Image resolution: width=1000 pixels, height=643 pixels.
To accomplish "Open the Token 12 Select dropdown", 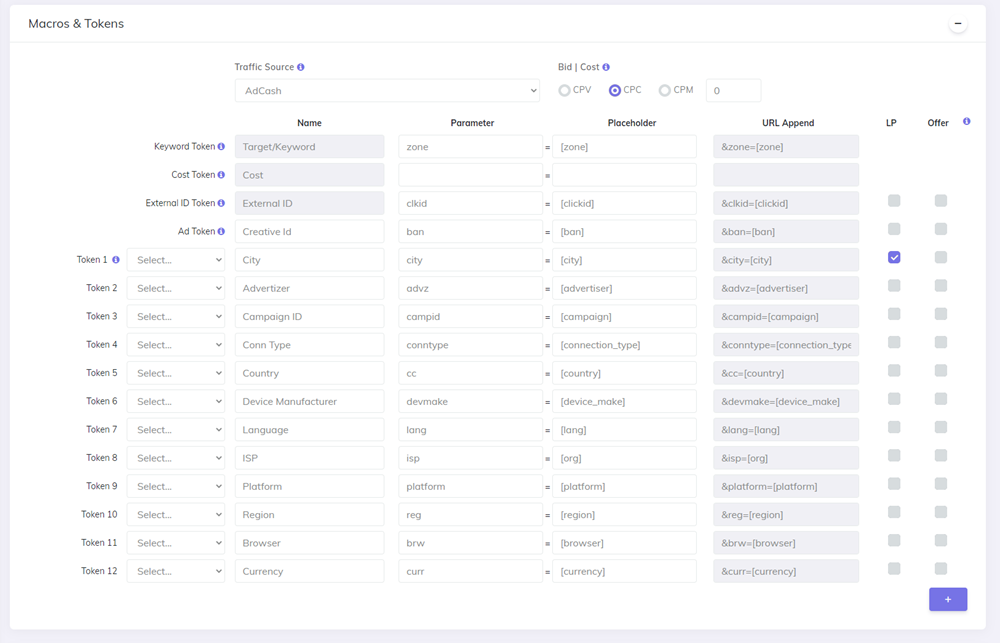I will (x=176, y=570).
